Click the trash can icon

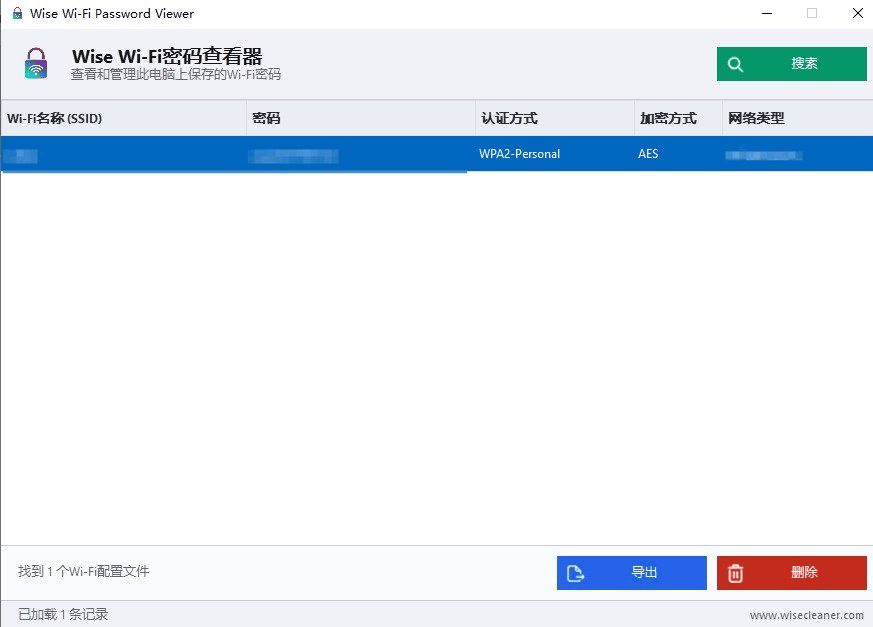click(735, 573)
